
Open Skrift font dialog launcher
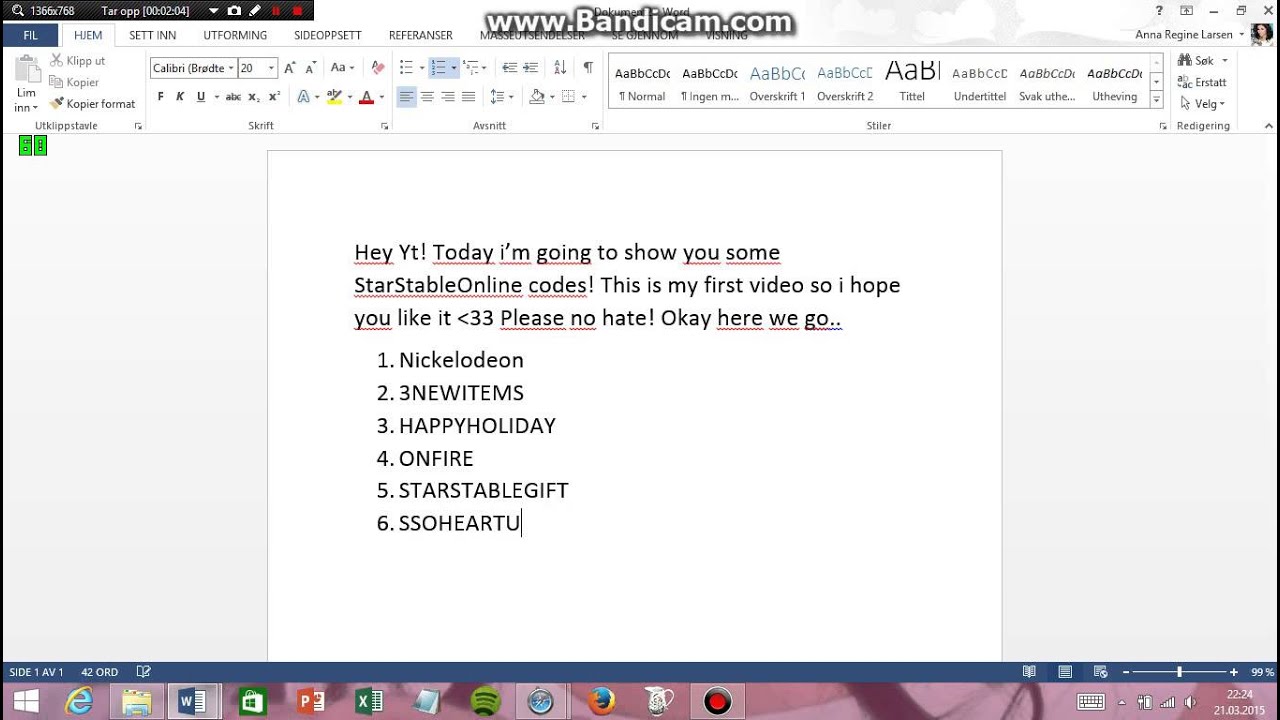[385, 126]
